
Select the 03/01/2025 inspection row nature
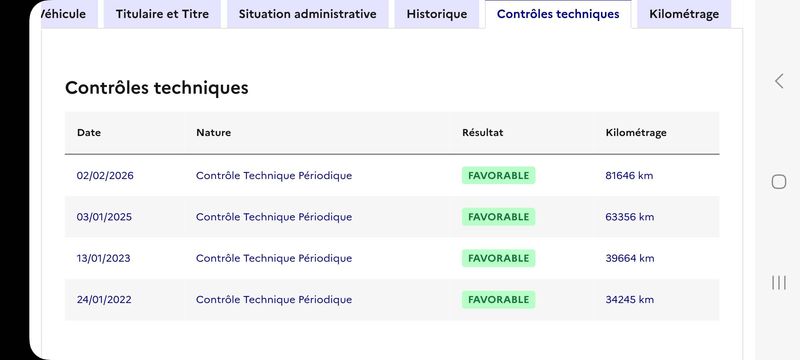(274, 217)
